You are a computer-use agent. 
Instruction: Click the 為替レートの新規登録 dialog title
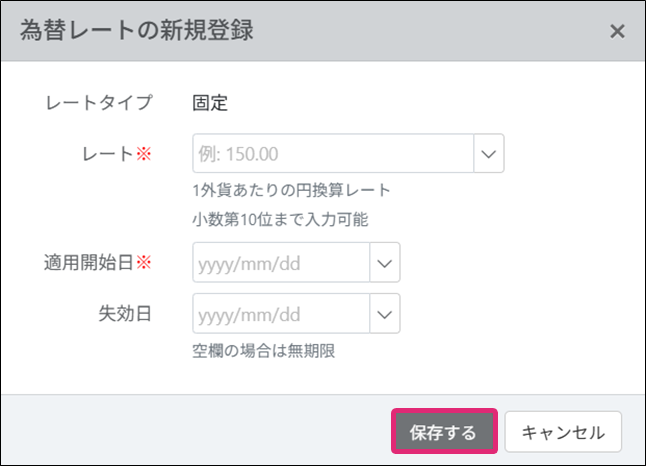(137, 31)
